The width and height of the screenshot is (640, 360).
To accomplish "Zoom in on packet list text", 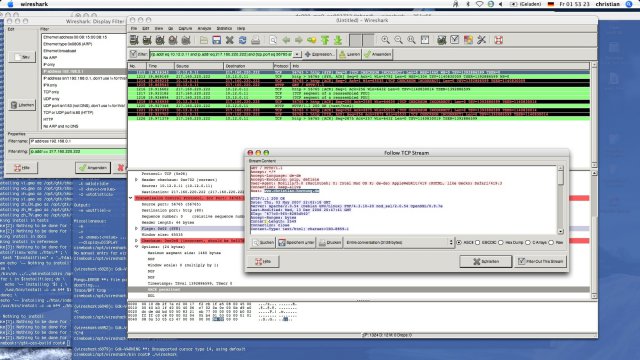I will pos(385,40).
